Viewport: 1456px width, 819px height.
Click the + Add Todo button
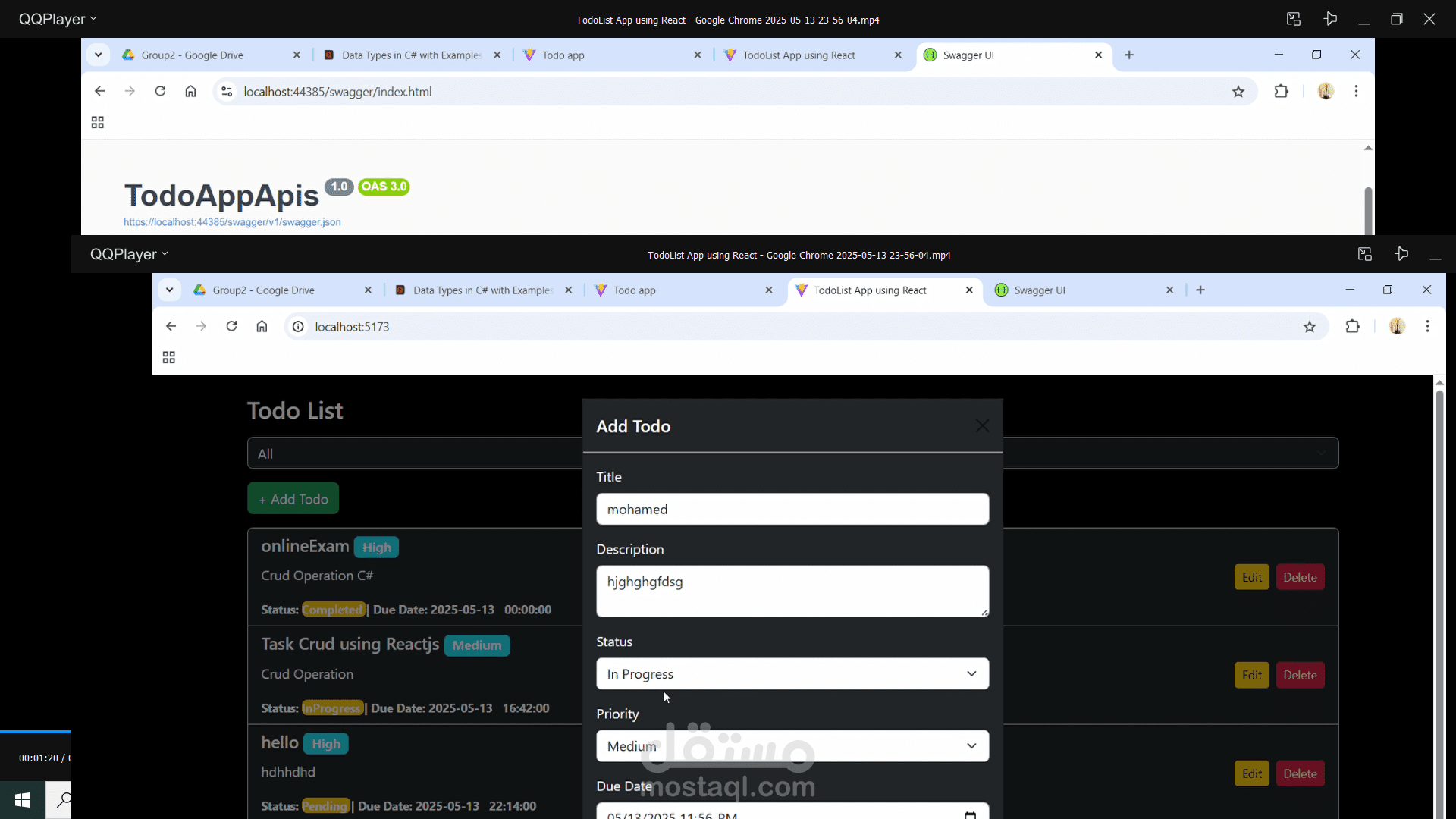click(293, 498)
